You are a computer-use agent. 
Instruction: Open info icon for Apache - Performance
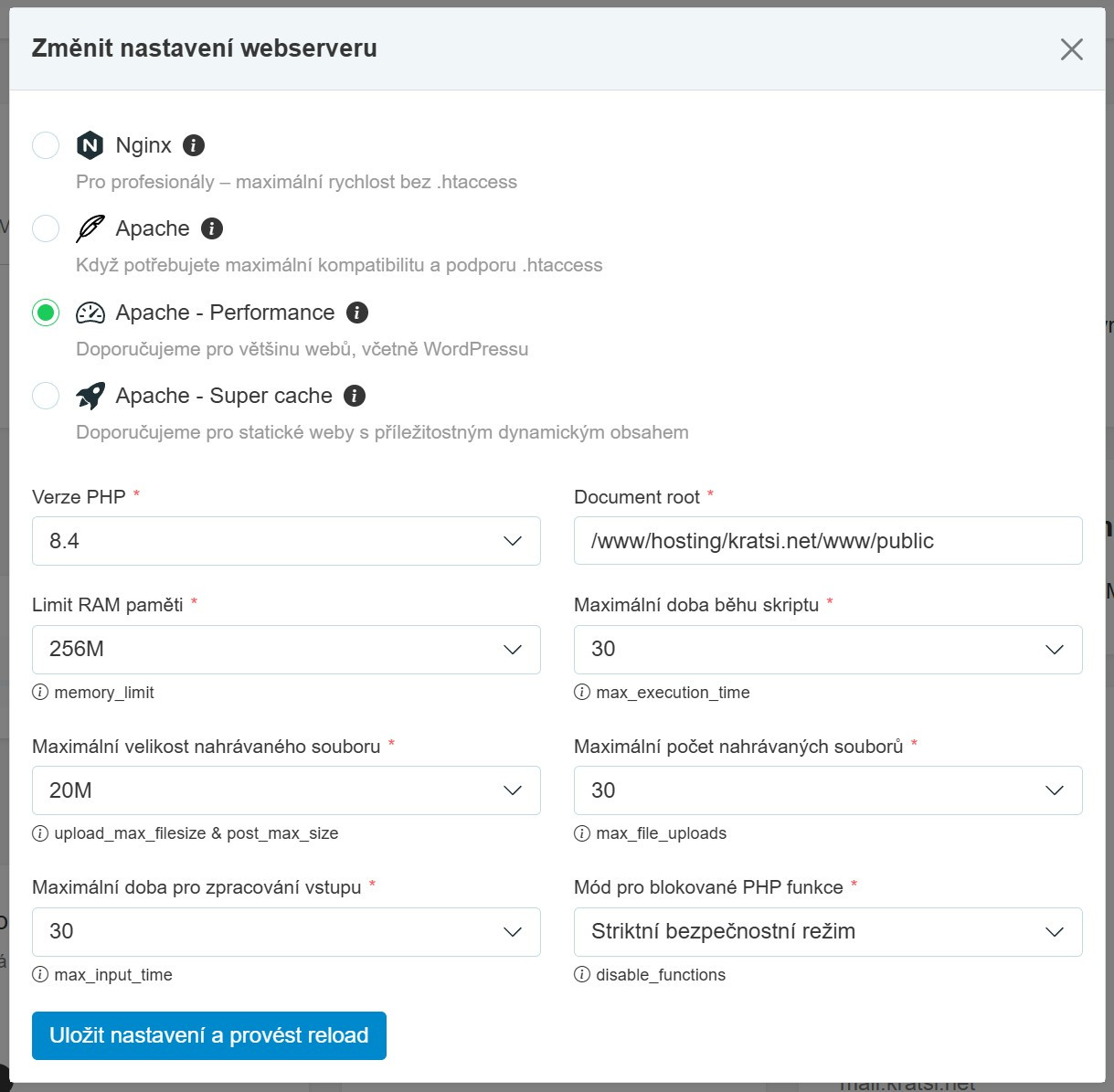(x=357, y=313)
